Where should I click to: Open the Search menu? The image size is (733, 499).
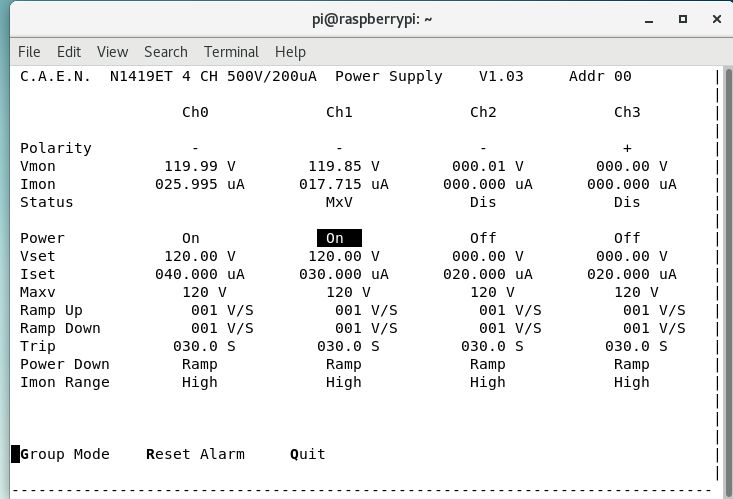pyautogui.click(x=165, y=51)
